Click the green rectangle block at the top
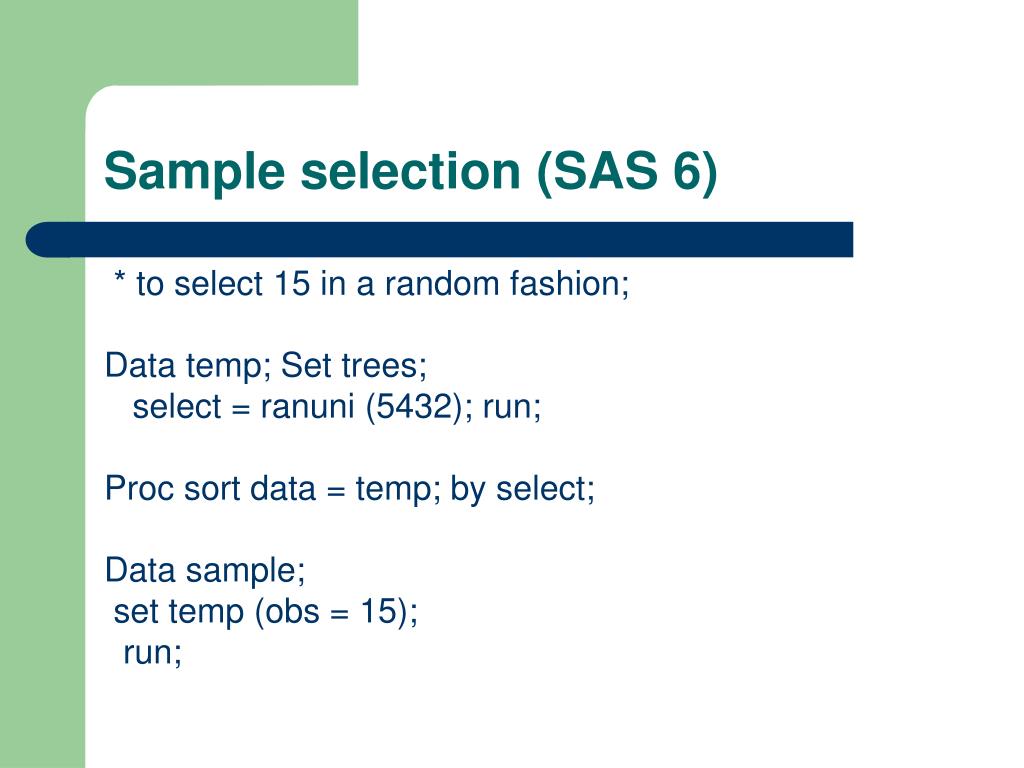1024x768 pixels. tap(179, 42)
